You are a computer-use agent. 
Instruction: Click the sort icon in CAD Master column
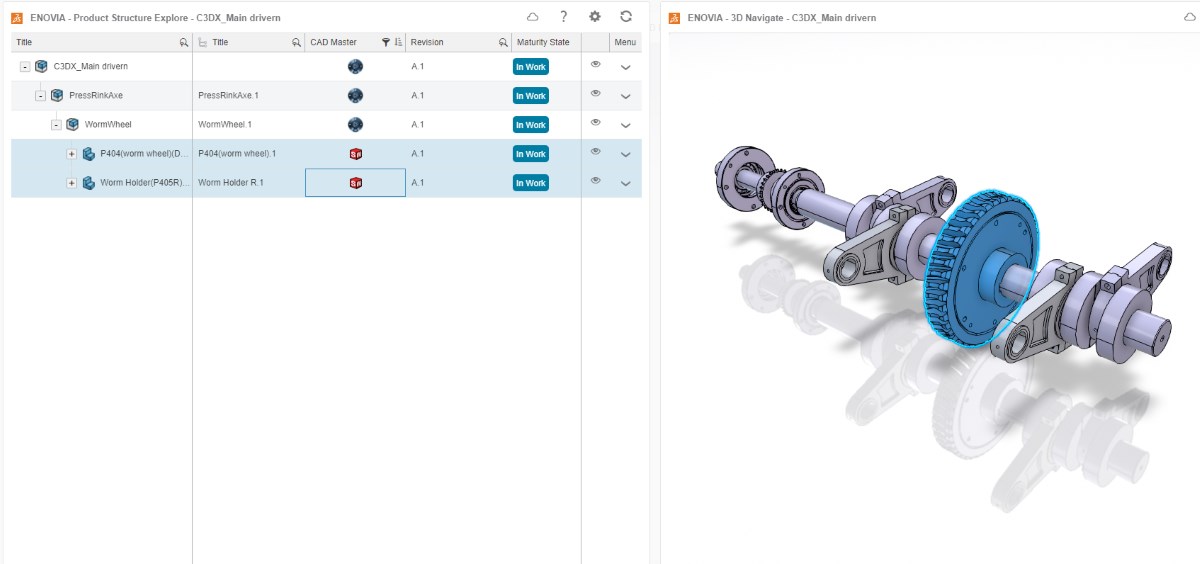(x=398, y=42)
